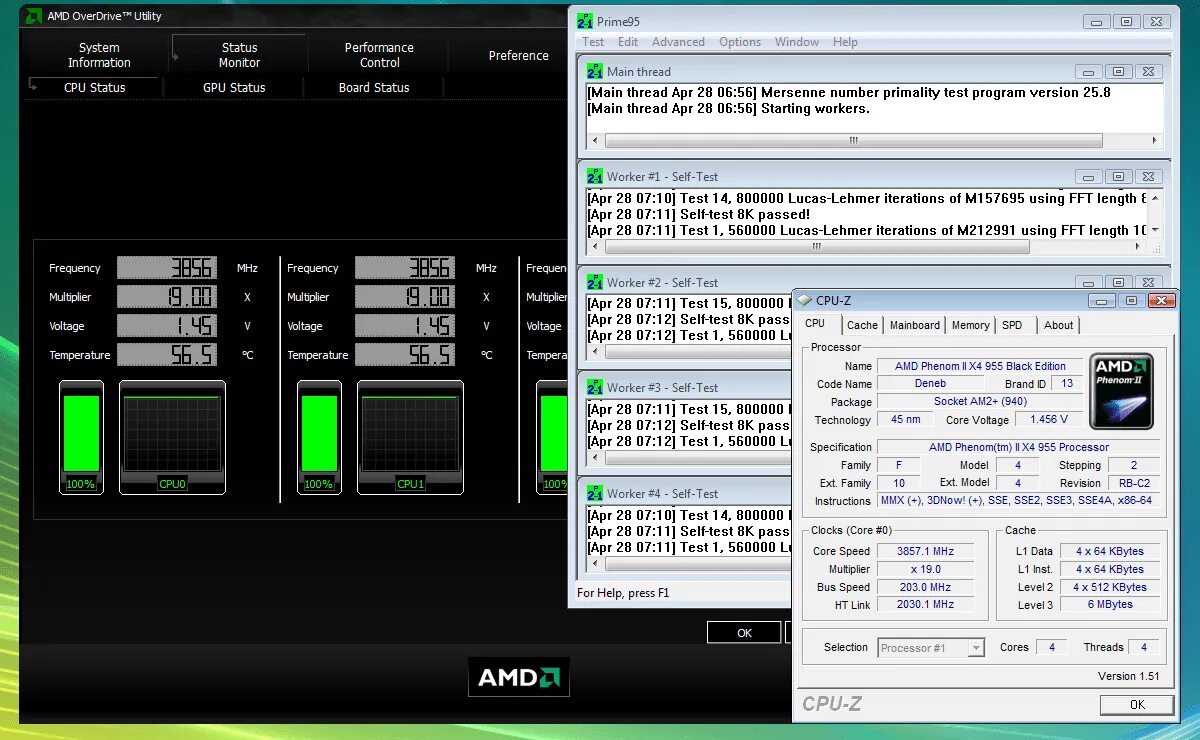Viewport: 1200px width, 740px height.
Task: Click OK button in AMD OverDrive
Action: pos(744,633)
